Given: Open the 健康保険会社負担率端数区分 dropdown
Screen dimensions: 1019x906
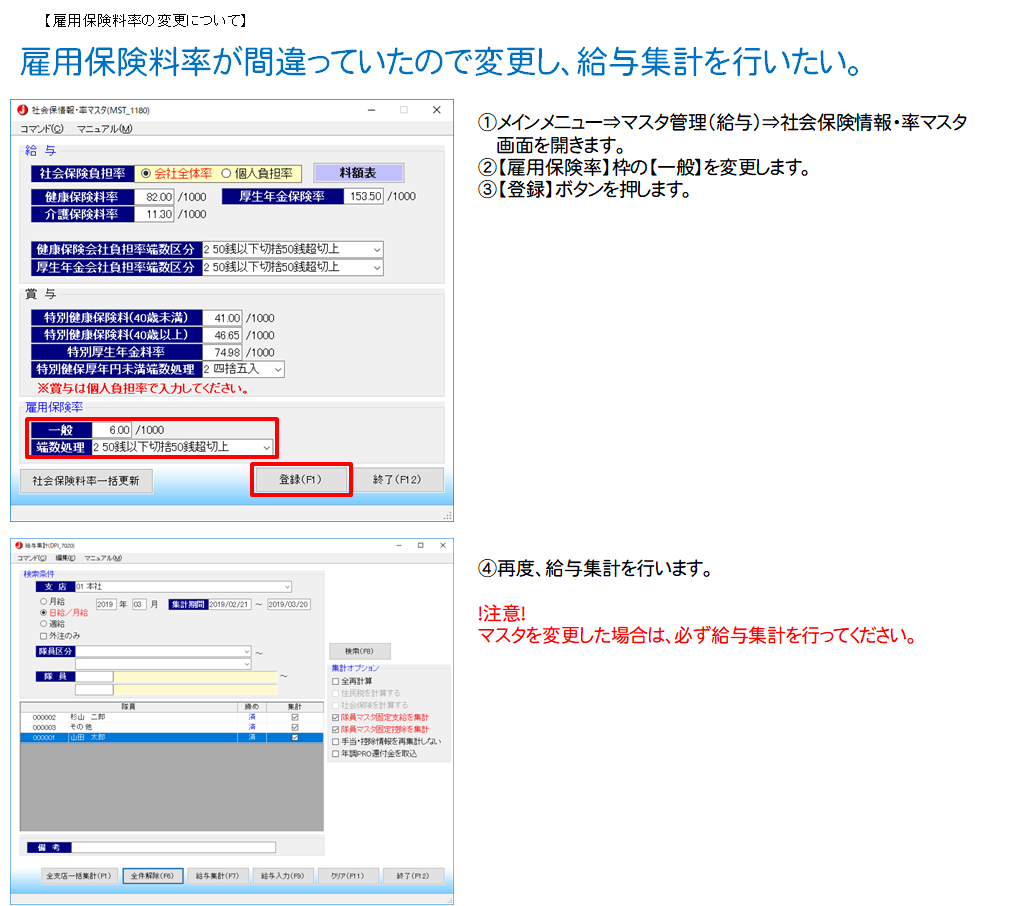Looking at the screenshot, I should tap(376, 249).
